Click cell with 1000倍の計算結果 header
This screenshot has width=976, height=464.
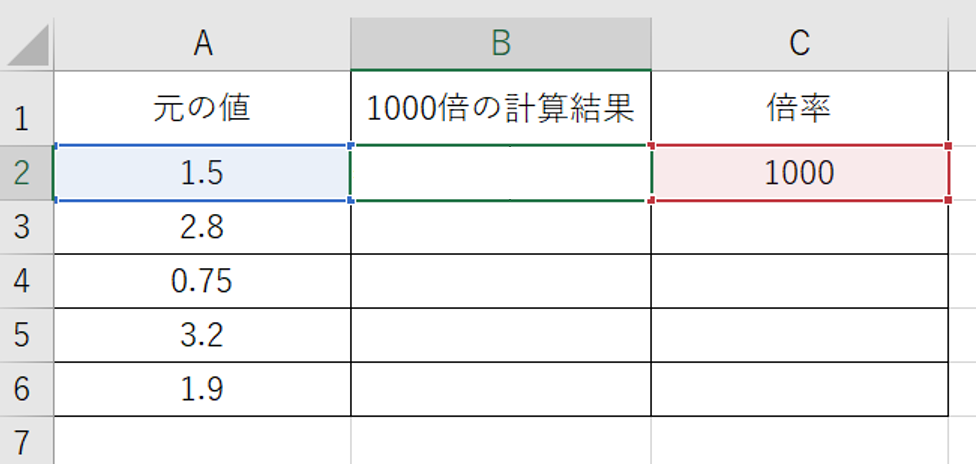[501, 108]
